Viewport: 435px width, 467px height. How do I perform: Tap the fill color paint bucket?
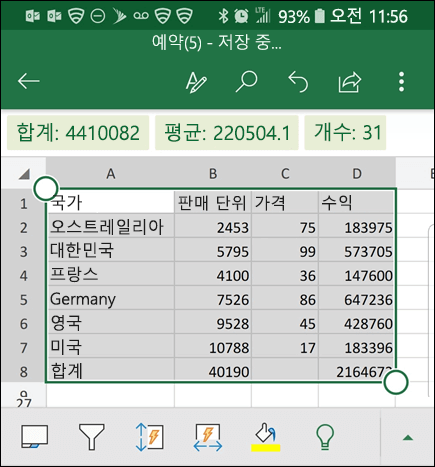coord(265,433)
